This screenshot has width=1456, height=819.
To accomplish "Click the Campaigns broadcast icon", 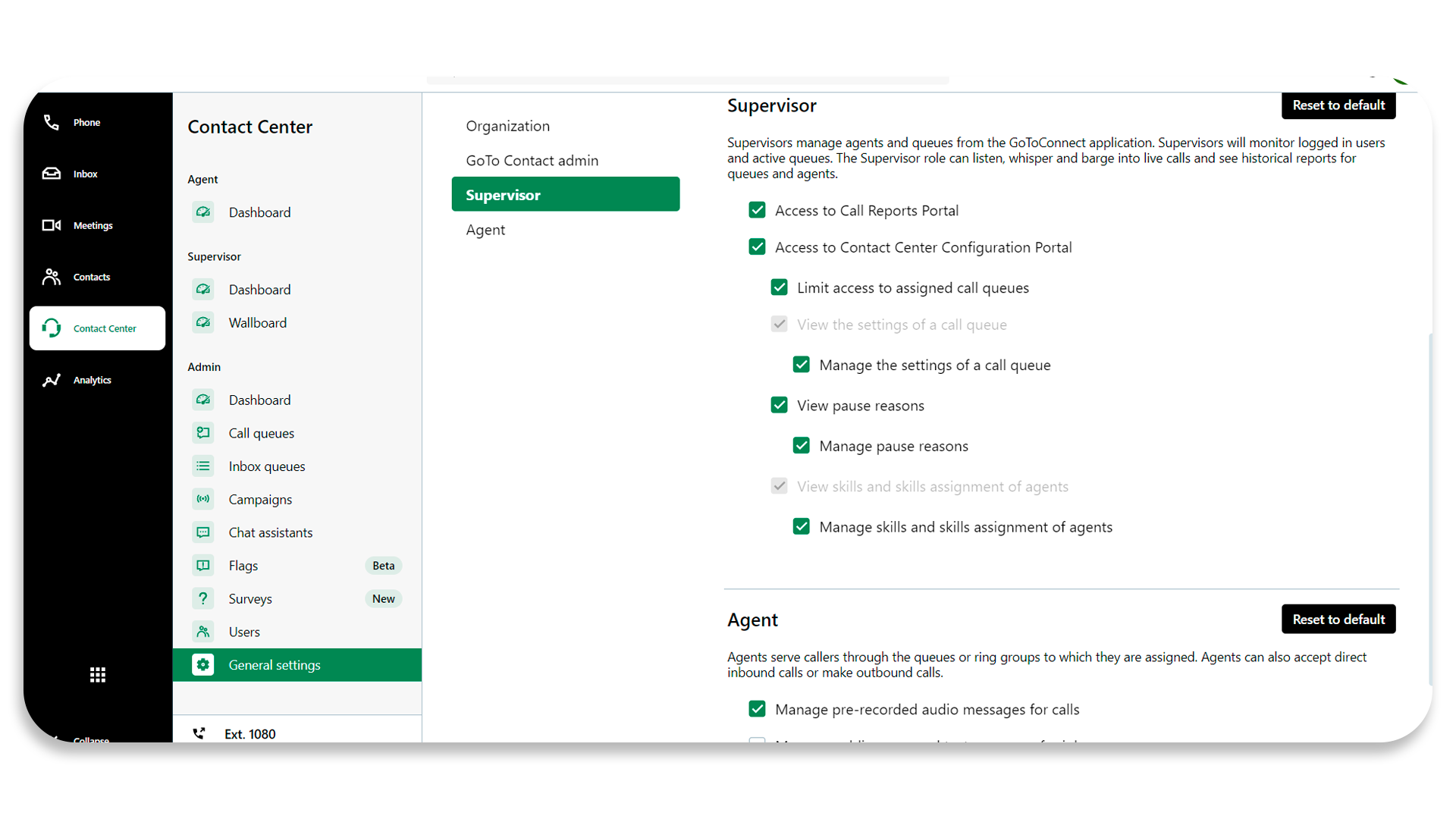I will pyautogui.click(x=203, y=499).
